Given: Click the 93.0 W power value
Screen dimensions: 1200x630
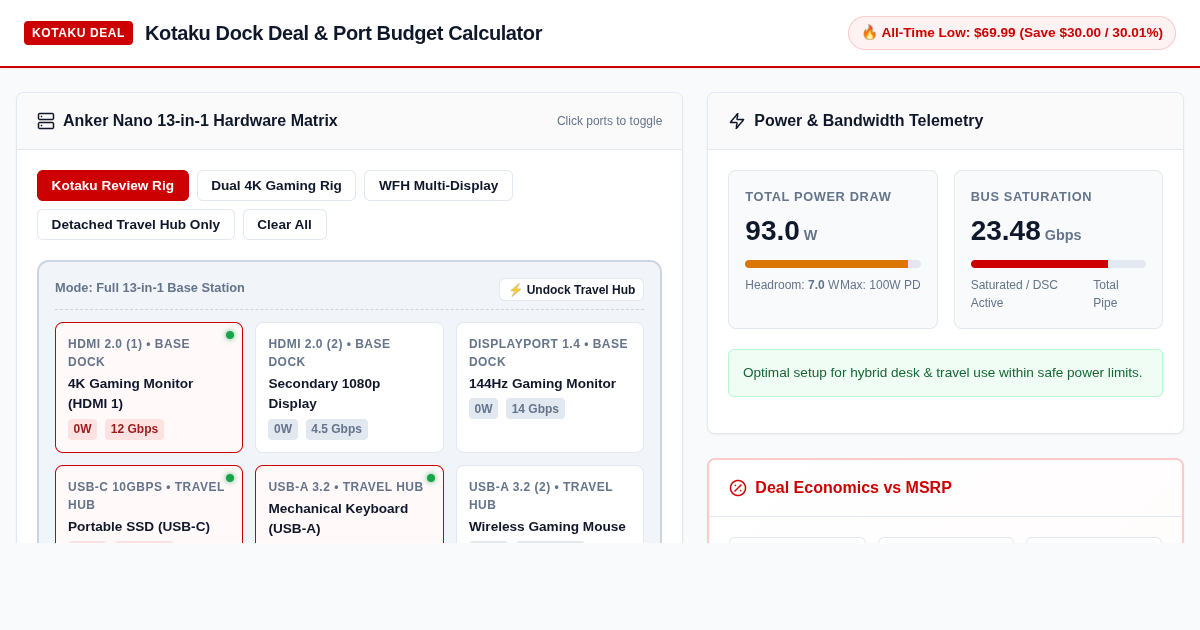Looking at the screenshot, I should click(x=781, y=231).
